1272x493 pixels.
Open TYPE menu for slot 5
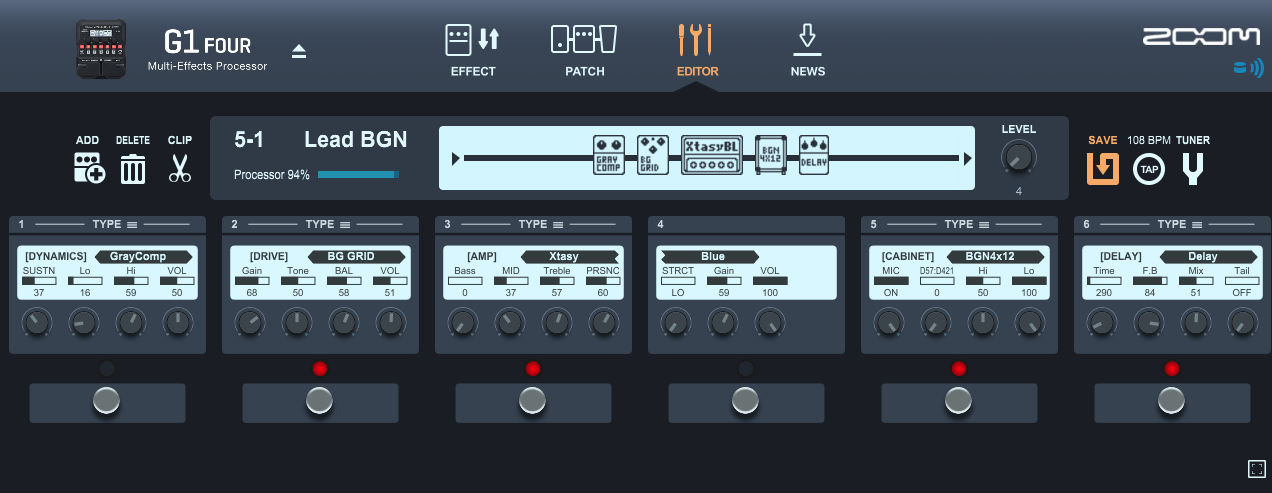[966, 225]
